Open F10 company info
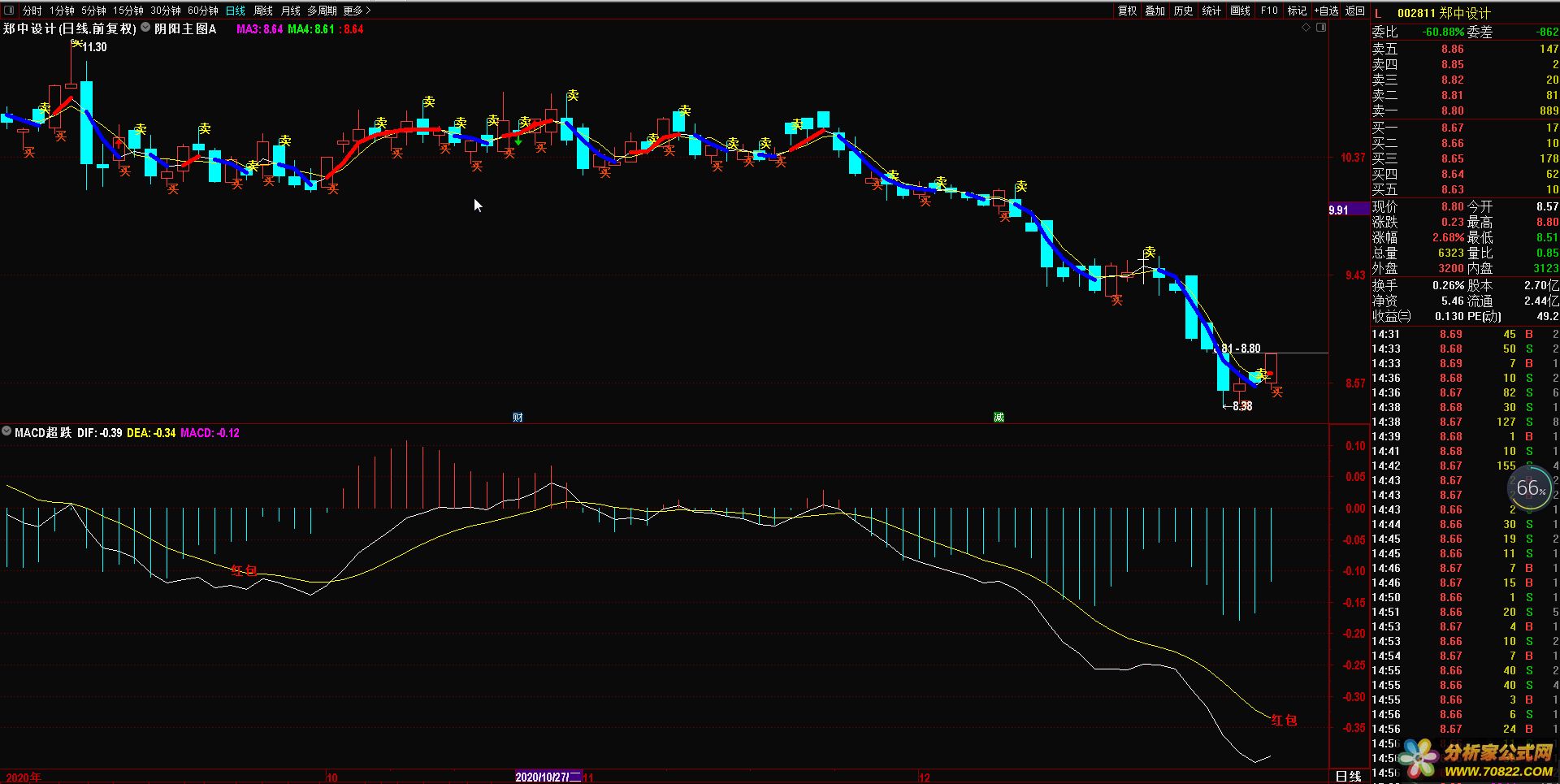The width and height of the screenshot is (1560, 784). pos(1269,11)
